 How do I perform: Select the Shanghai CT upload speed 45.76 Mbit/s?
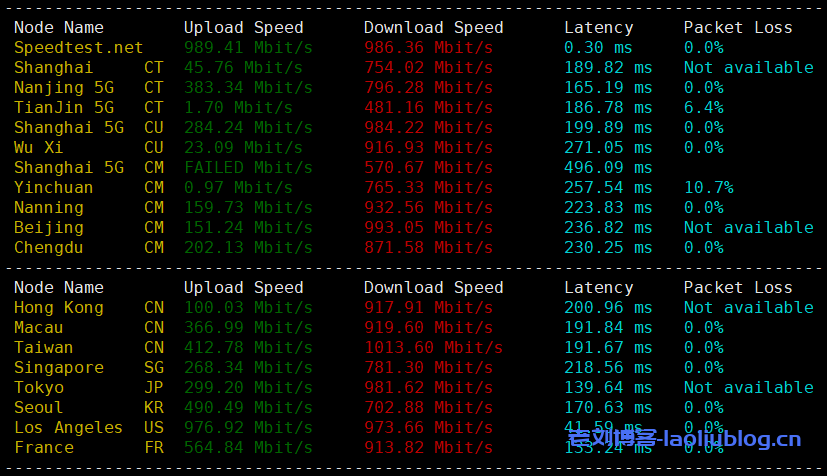[243, 68]
